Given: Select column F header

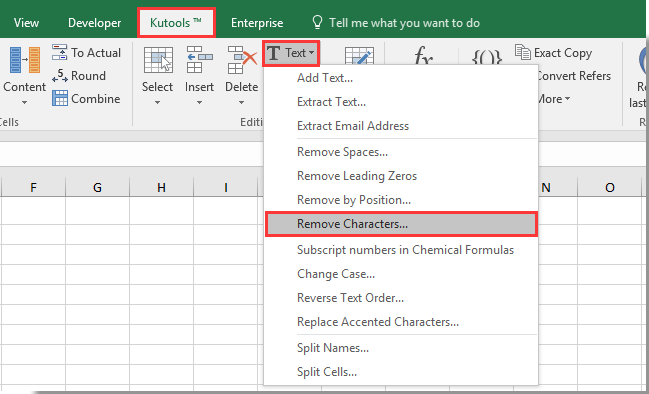Looking at the screenshot, I should 33,187.
